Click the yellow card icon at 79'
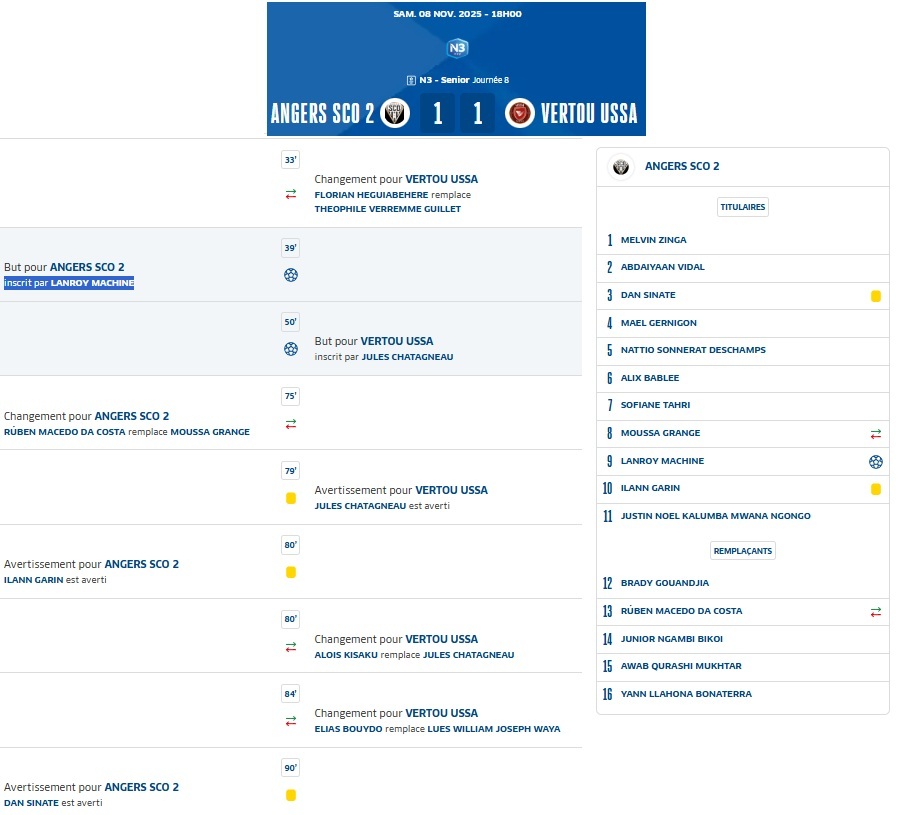Screen dimensions: 899x815 click(x=291, y=498)
